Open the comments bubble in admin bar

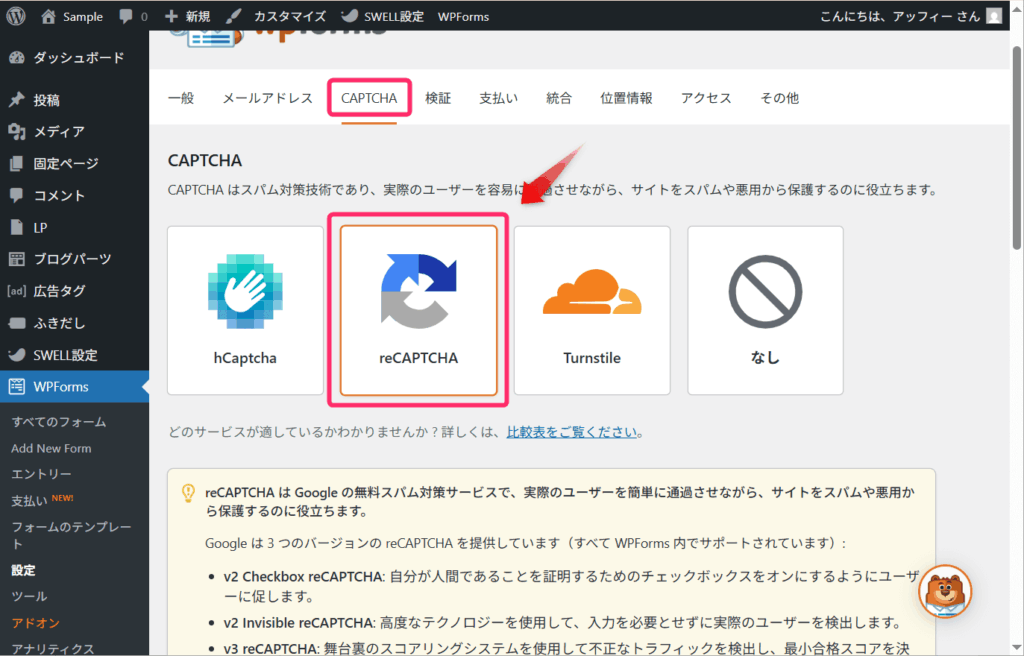125,16
